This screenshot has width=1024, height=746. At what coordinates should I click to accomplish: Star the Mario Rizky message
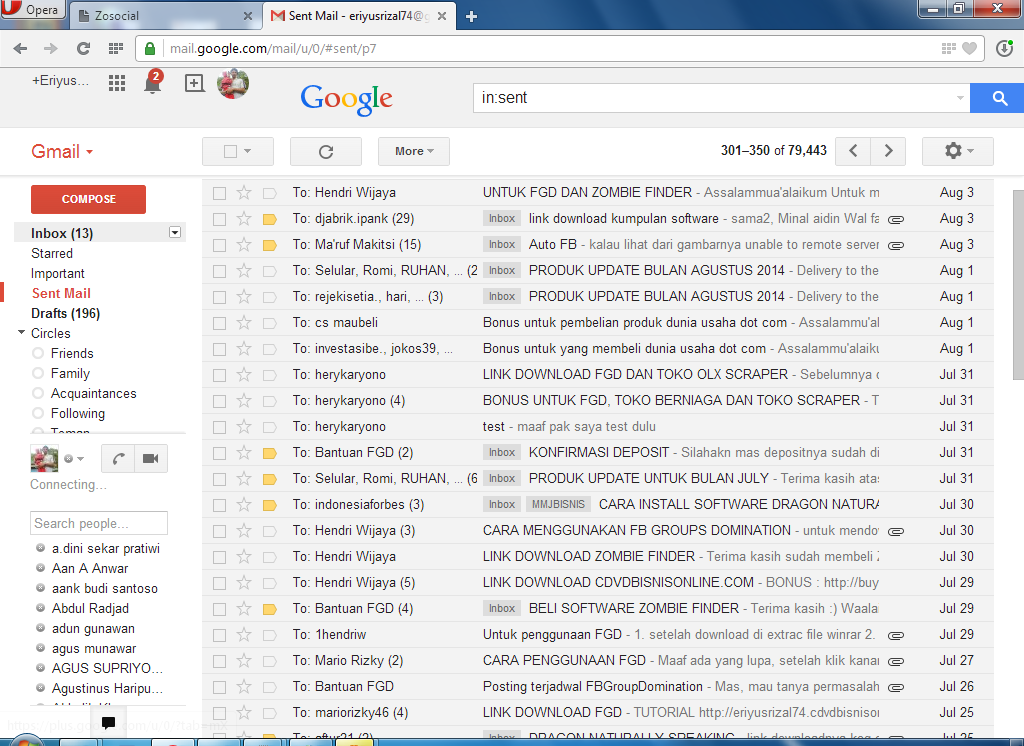244,660
